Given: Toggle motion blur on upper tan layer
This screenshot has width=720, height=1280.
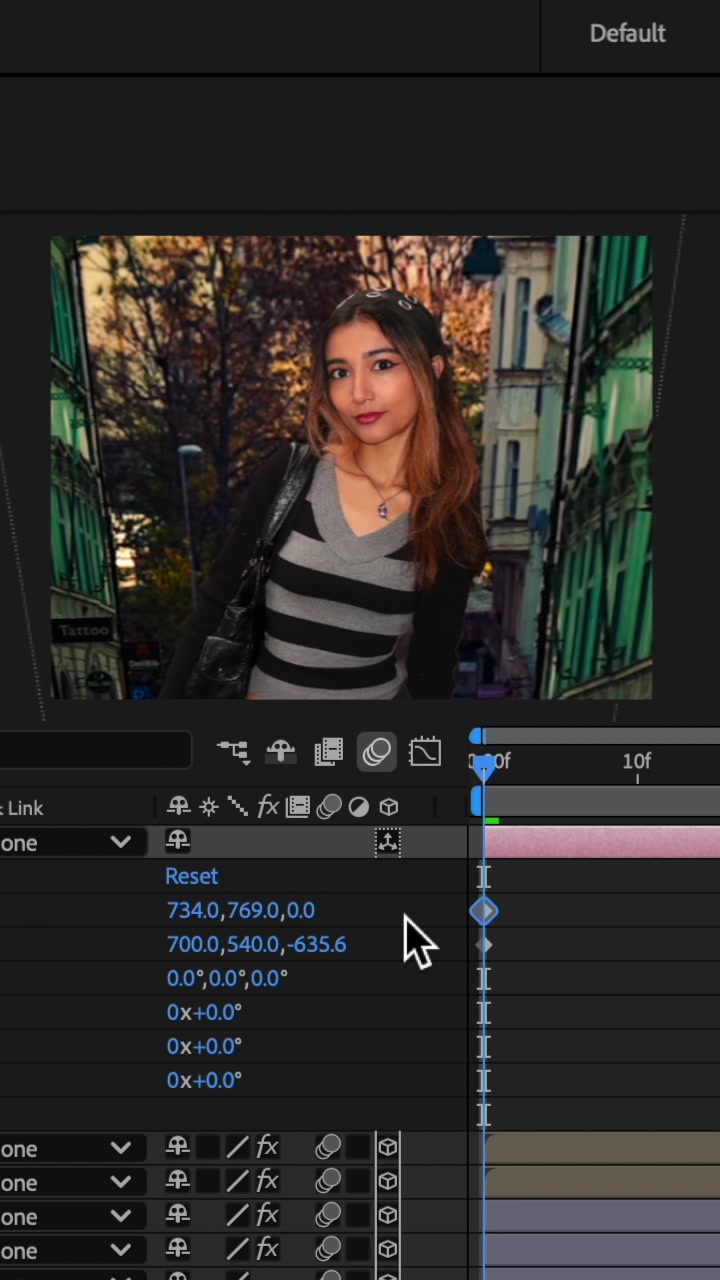Looking at the screenshot, I should pyautogui.click(x=328, y=1147).
